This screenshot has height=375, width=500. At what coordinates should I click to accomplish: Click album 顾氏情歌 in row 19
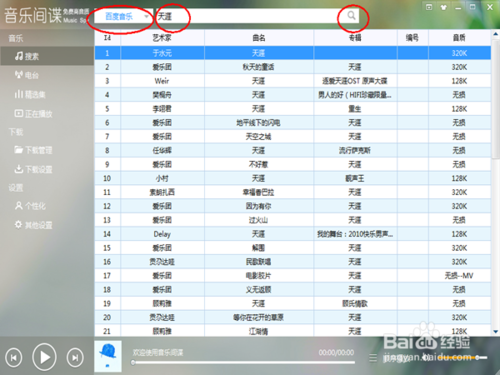355,304
